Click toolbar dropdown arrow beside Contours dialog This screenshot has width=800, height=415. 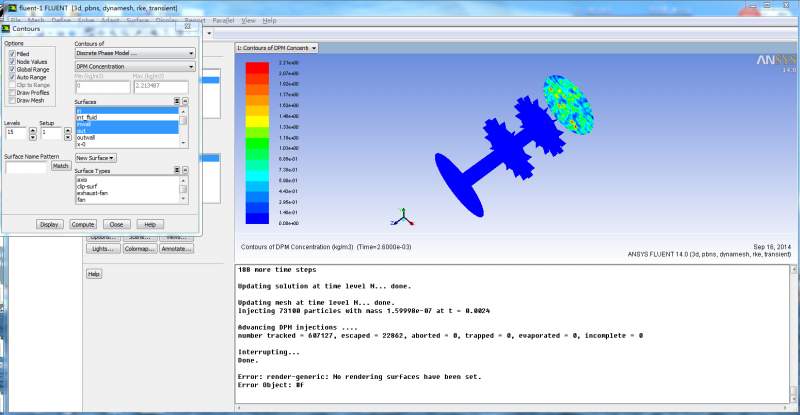point(209,33)
